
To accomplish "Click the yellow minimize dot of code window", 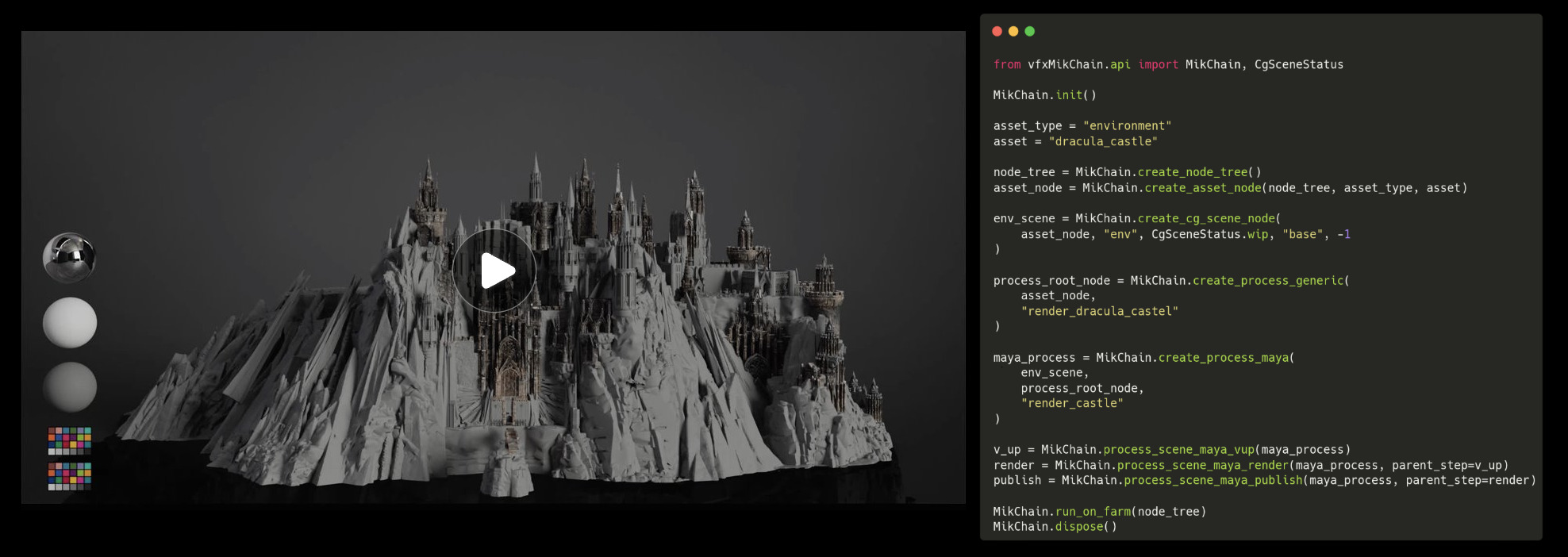I will (x=1013, y=31).
